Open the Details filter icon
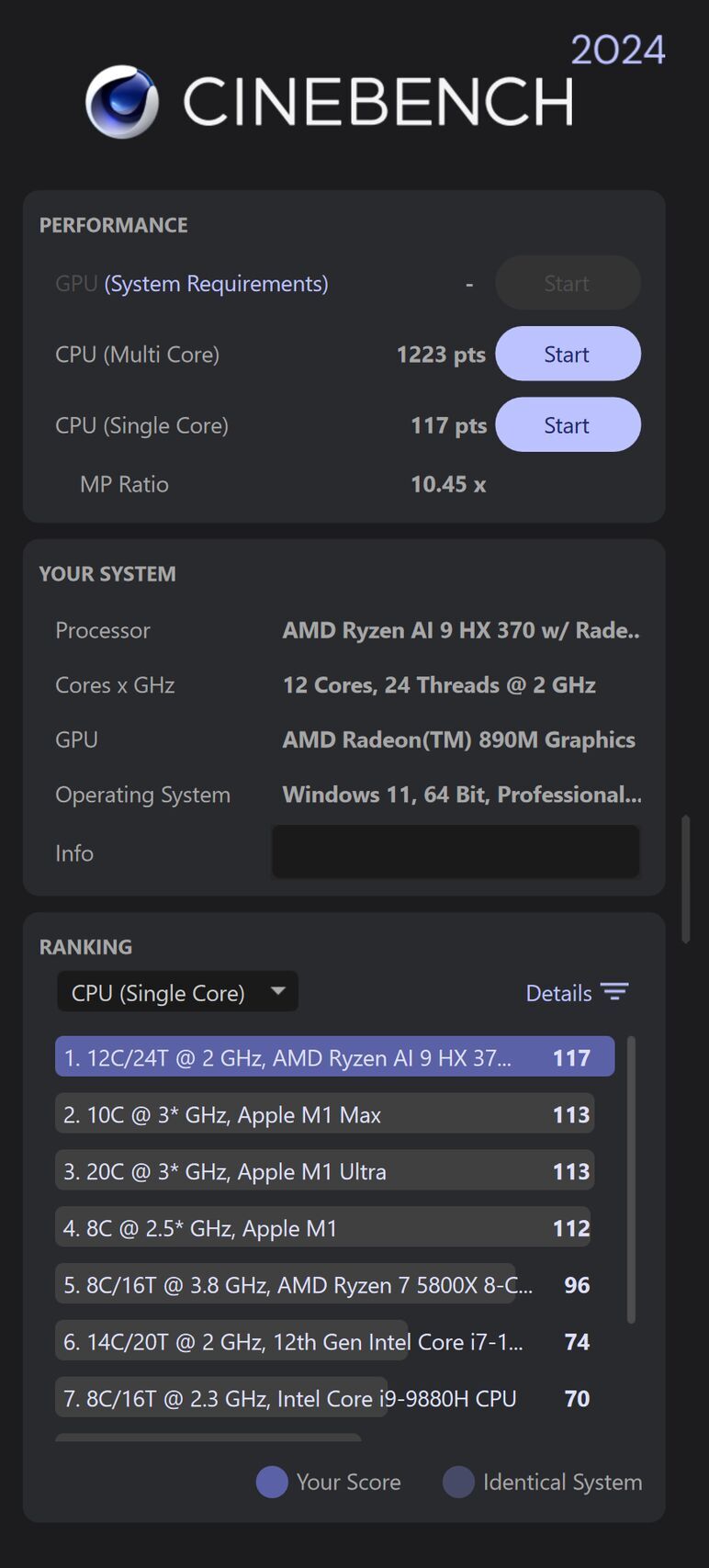709x1568 pixels. coord(615,992)
